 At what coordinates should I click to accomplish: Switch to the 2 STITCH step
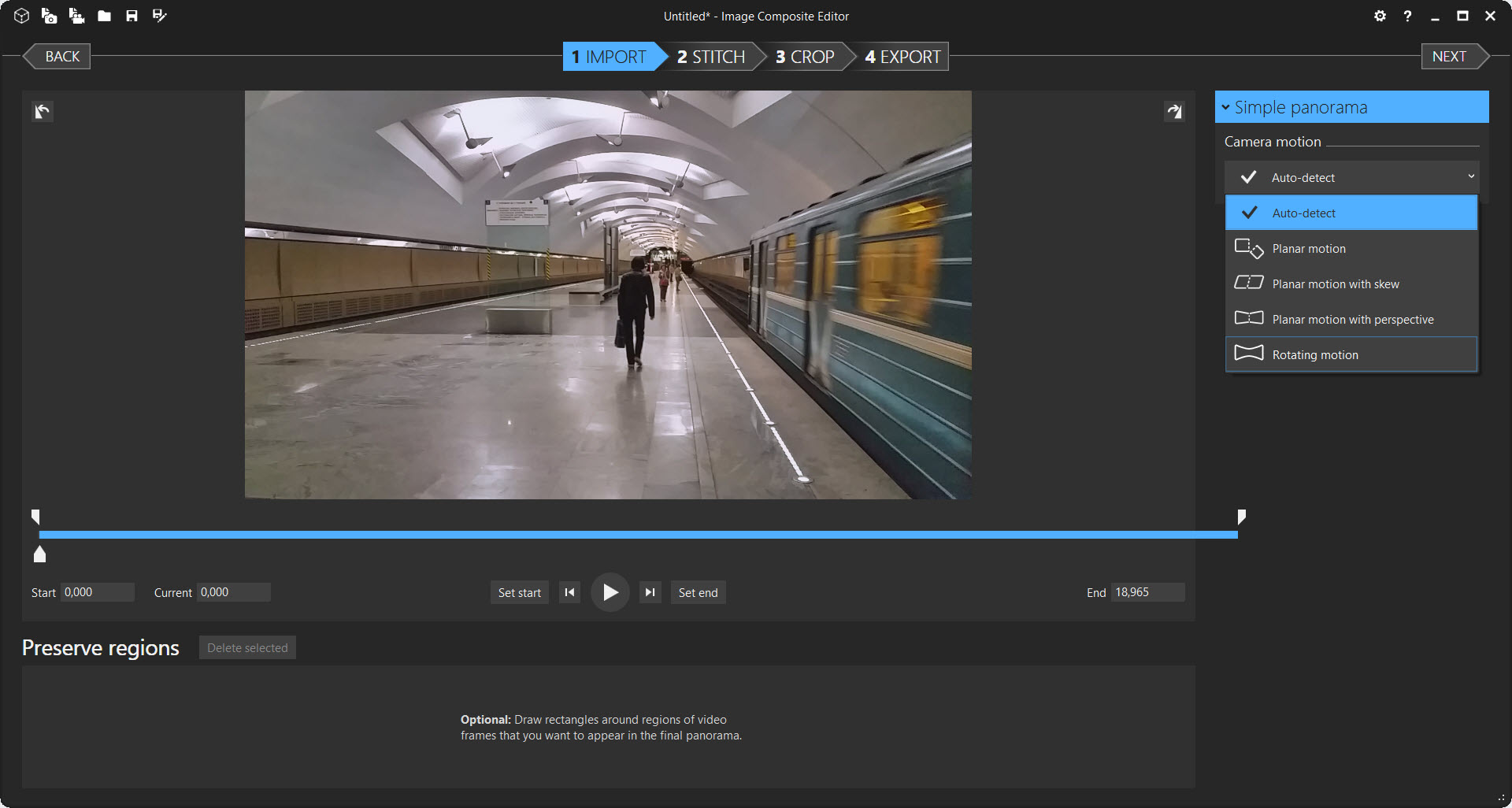point(710,57)
